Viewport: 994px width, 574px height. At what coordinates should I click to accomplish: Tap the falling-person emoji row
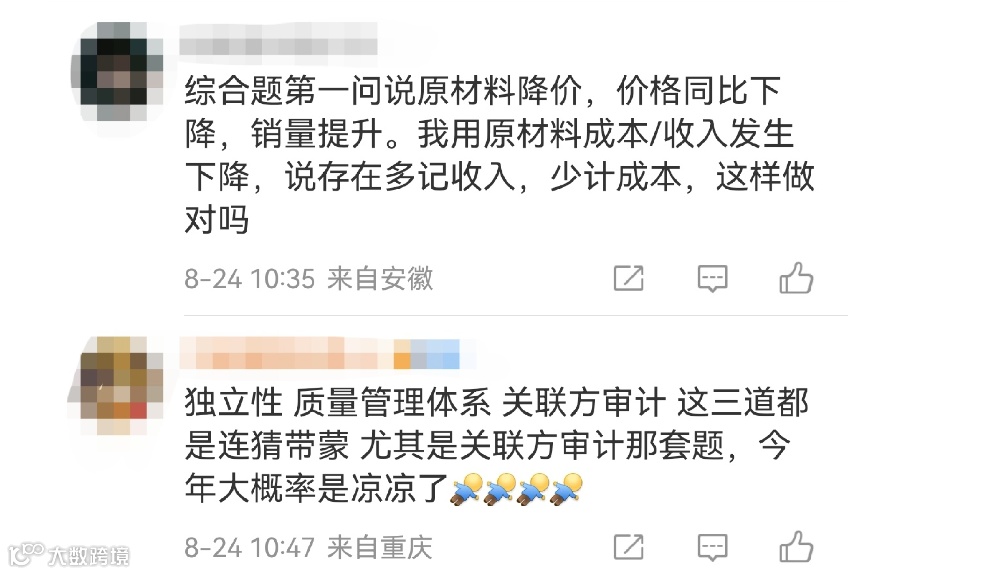click(x=517, y=489)
